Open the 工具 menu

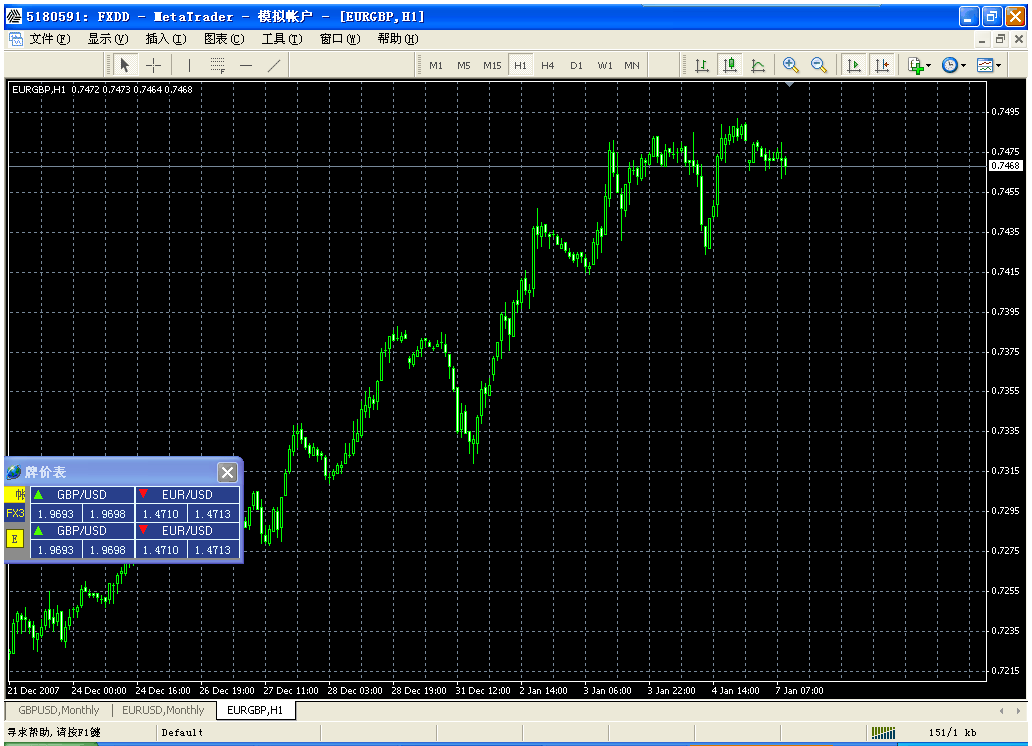pyautogui.click(x=284, y=39)
